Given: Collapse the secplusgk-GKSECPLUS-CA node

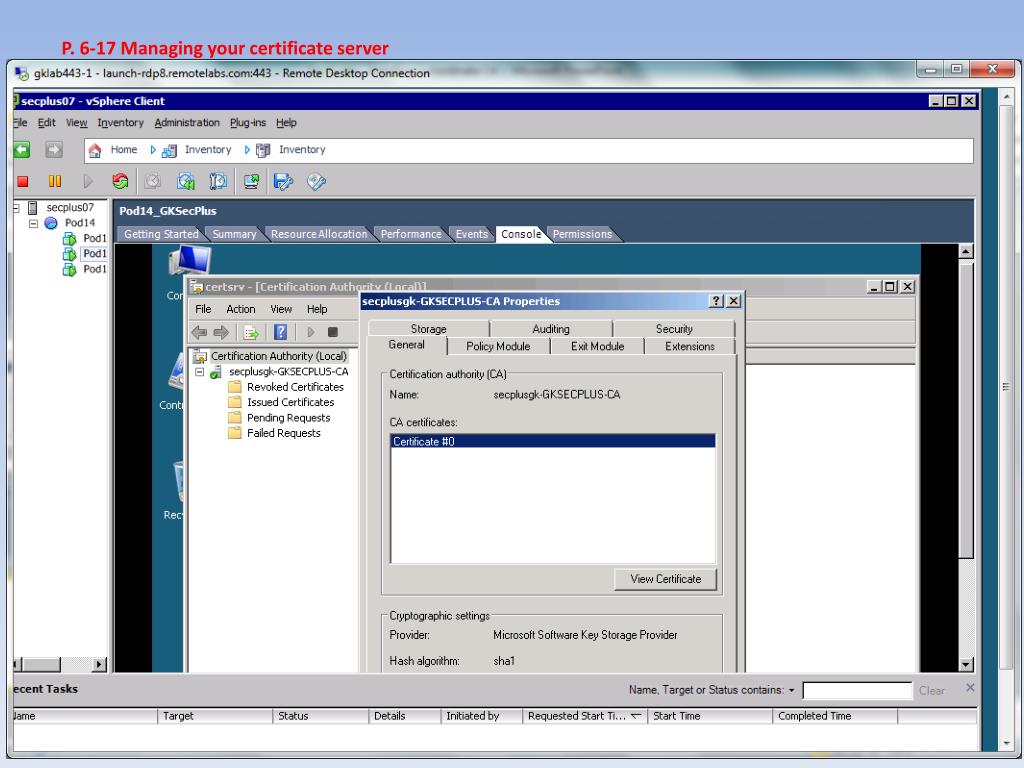Looking at the screenshot, I should 200,372.
